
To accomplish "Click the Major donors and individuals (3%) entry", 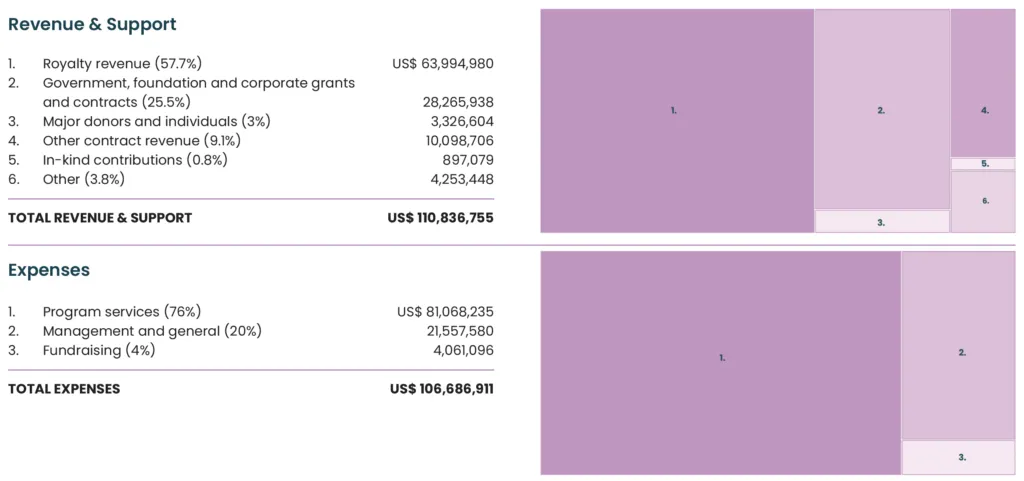I will click(156, 121).
